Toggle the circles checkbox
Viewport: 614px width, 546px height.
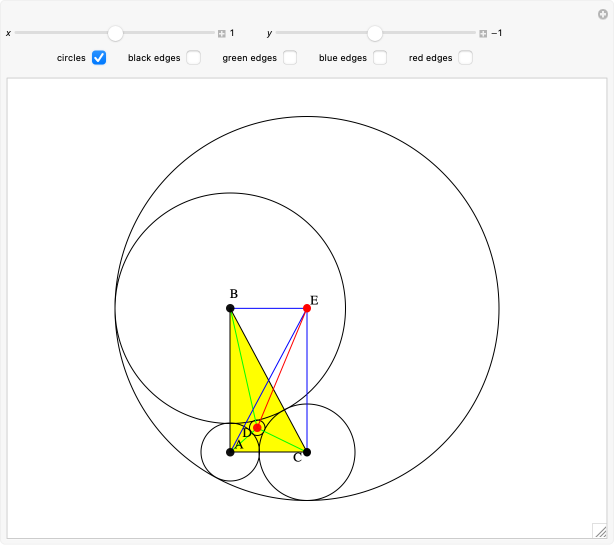click(99, 58)
